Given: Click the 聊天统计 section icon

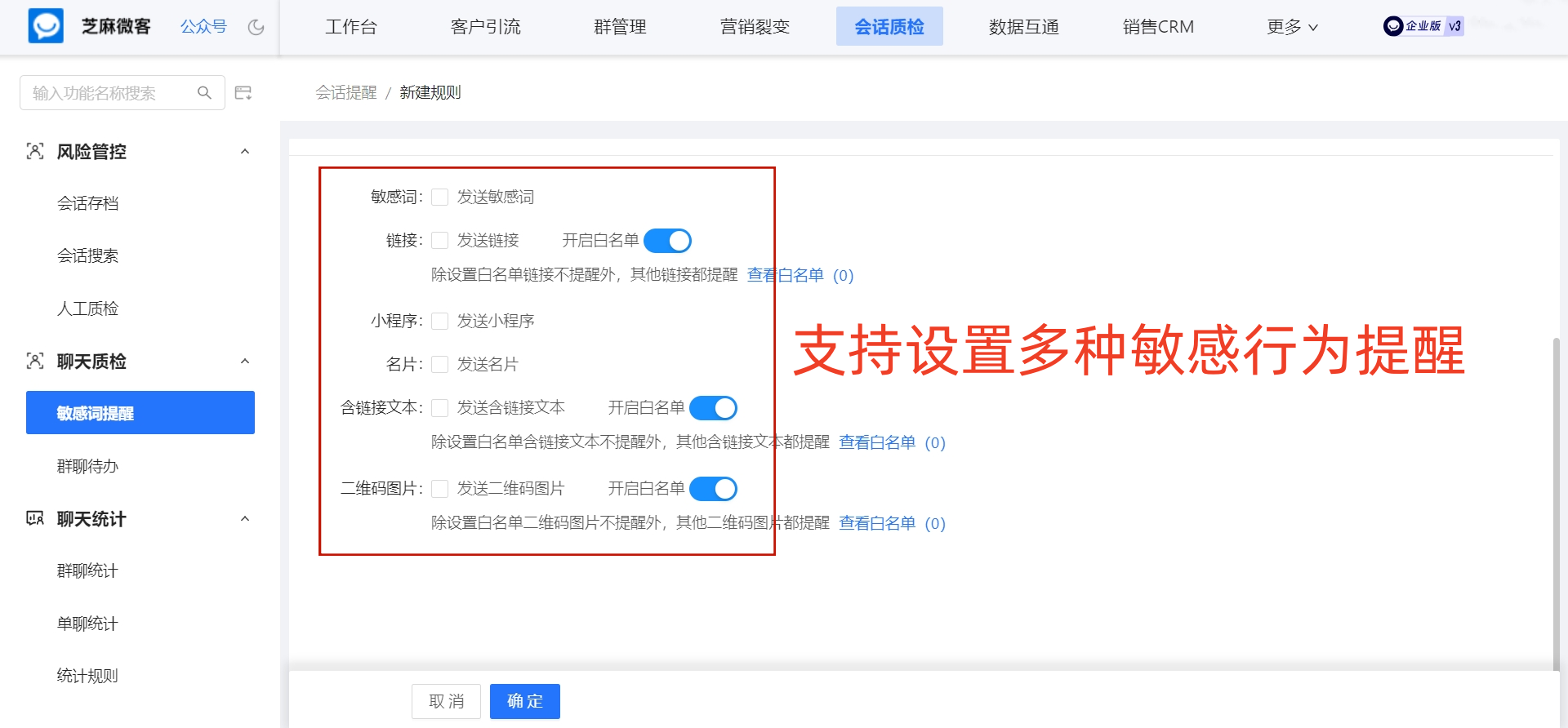Looking at the screenshot, I should coord(35,518).
